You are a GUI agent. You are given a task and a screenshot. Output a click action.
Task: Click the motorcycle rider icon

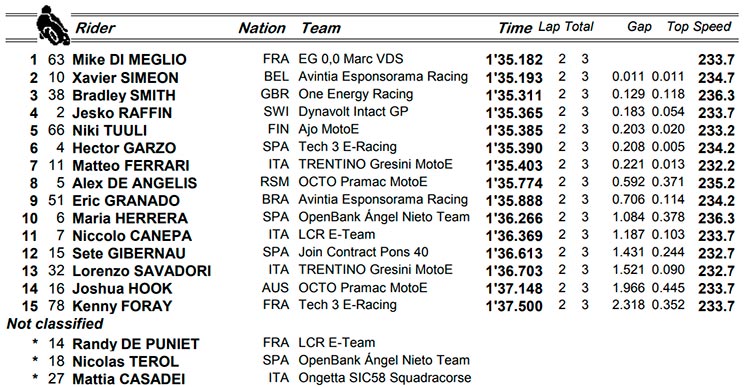pyautogui.click(x=53, y=25)
